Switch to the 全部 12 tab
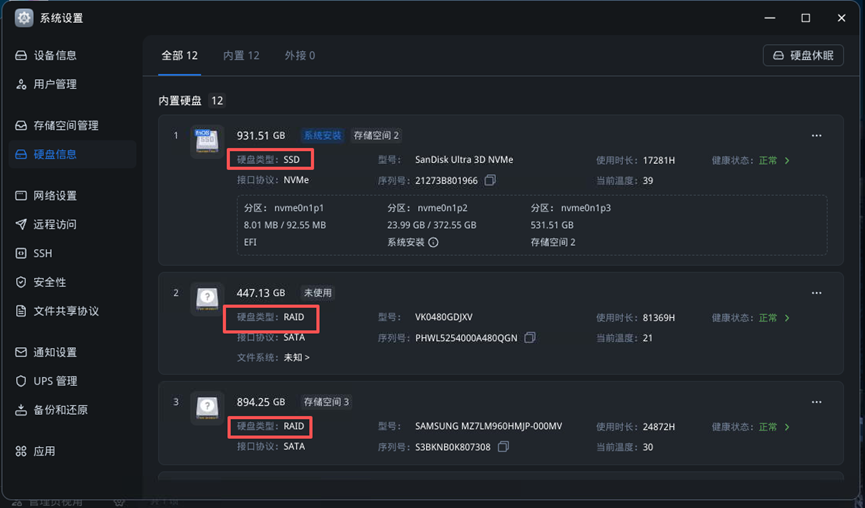Screen dimensions: 865x508 (x=179, y=56)
